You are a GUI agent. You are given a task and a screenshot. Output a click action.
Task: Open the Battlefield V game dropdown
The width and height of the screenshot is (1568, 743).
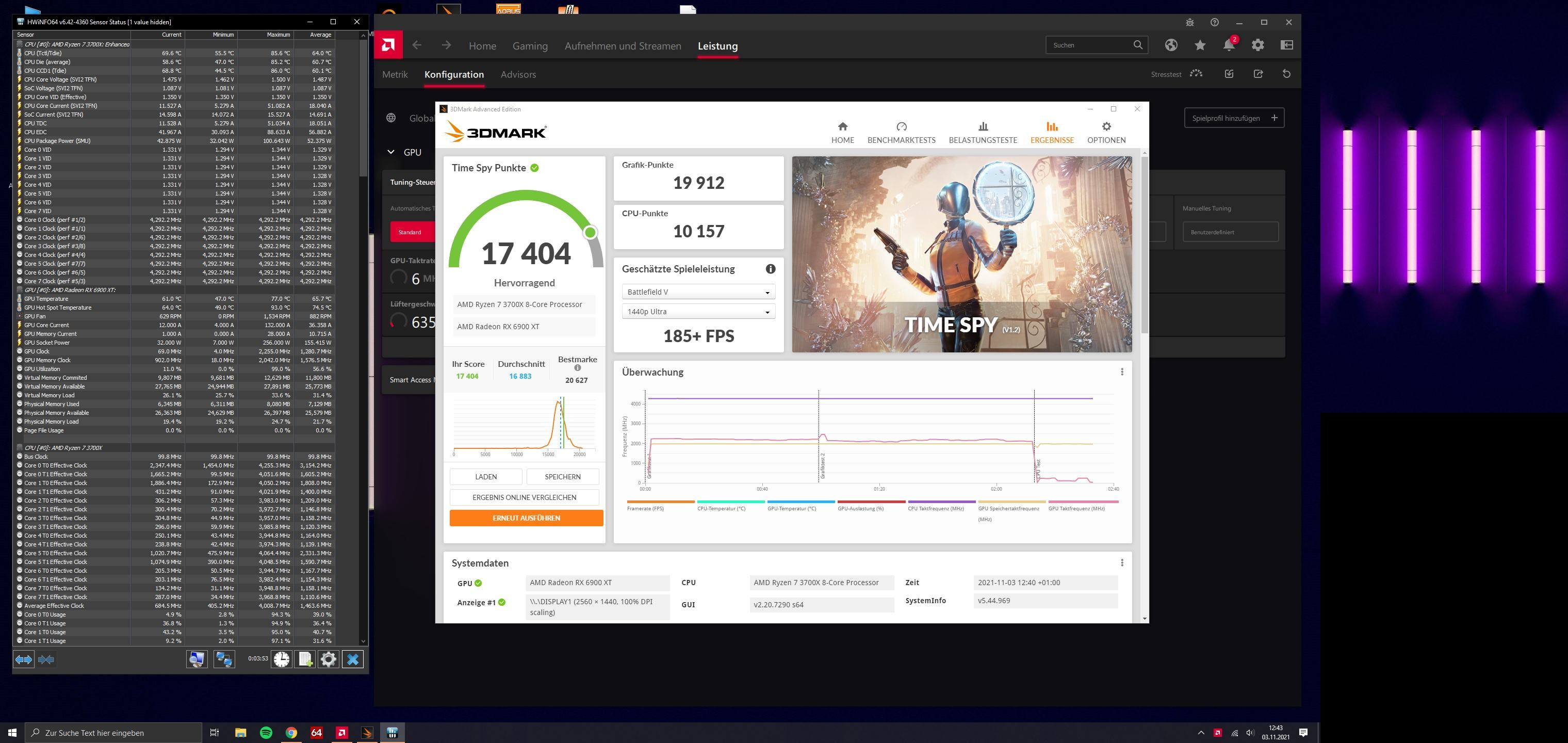coord(698,292)
